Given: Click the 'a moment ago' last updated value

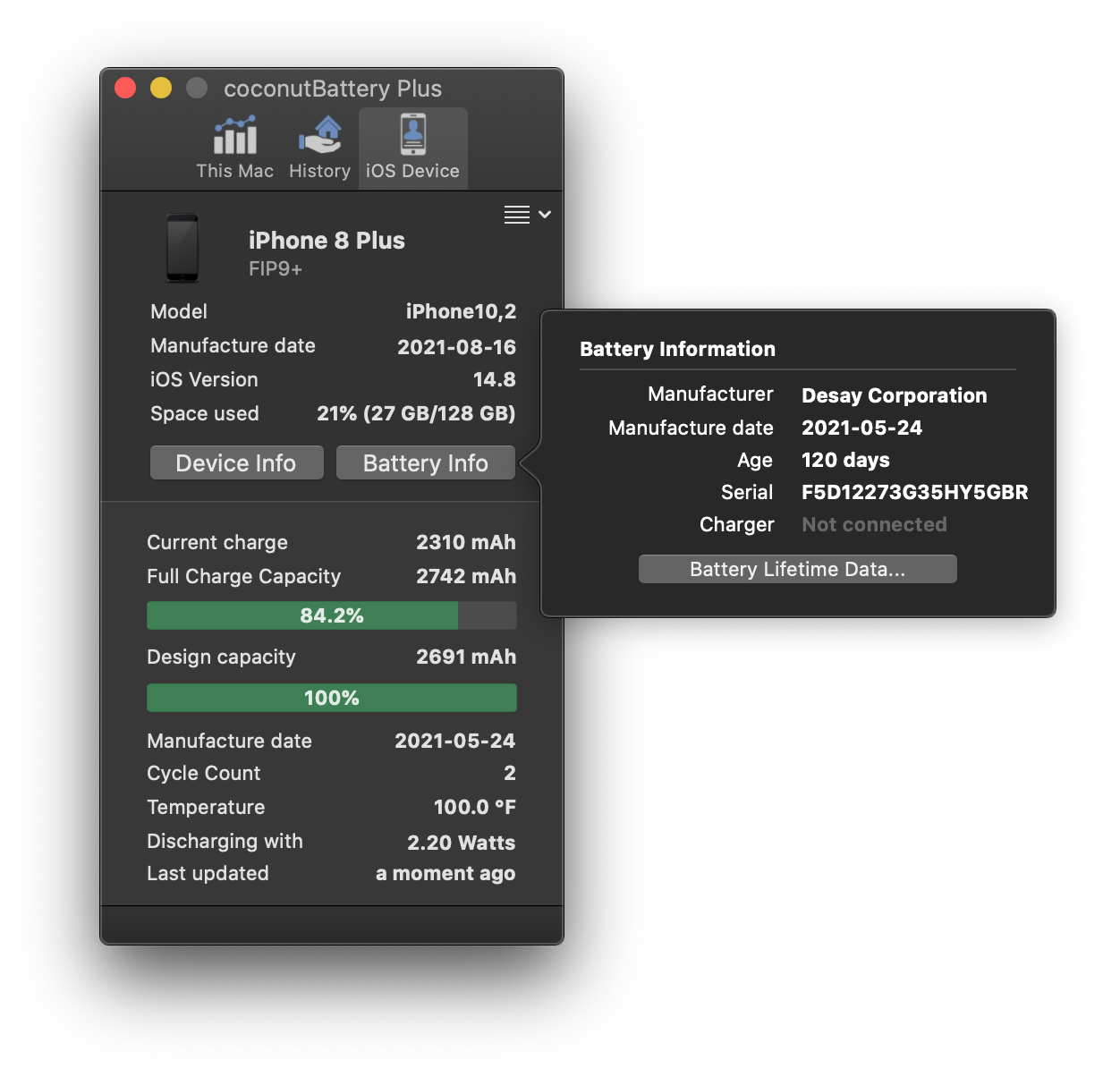Looking at the screenshot, I should (x=445, y=874).
